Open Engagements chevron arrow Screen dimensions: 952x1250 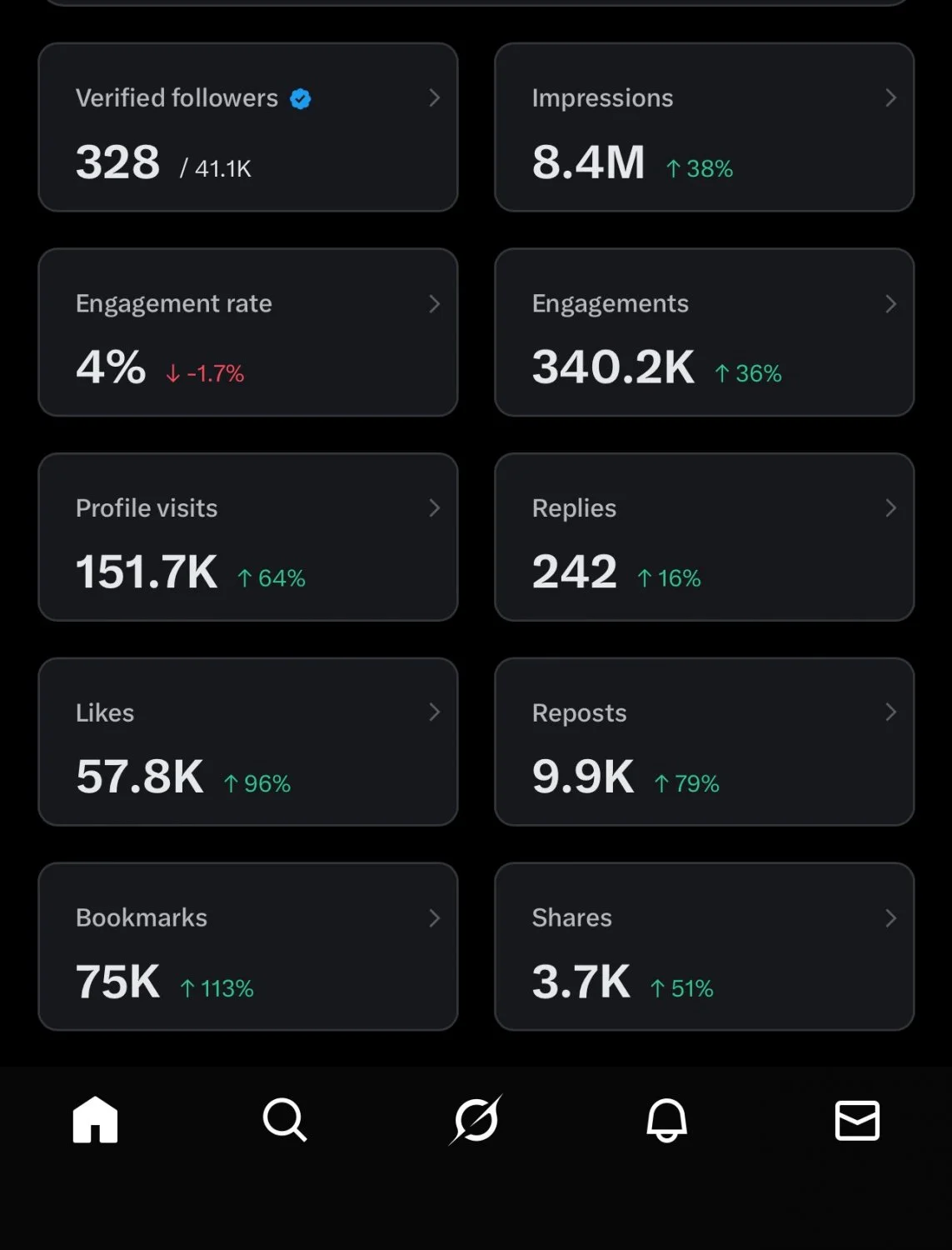[890, 304]
